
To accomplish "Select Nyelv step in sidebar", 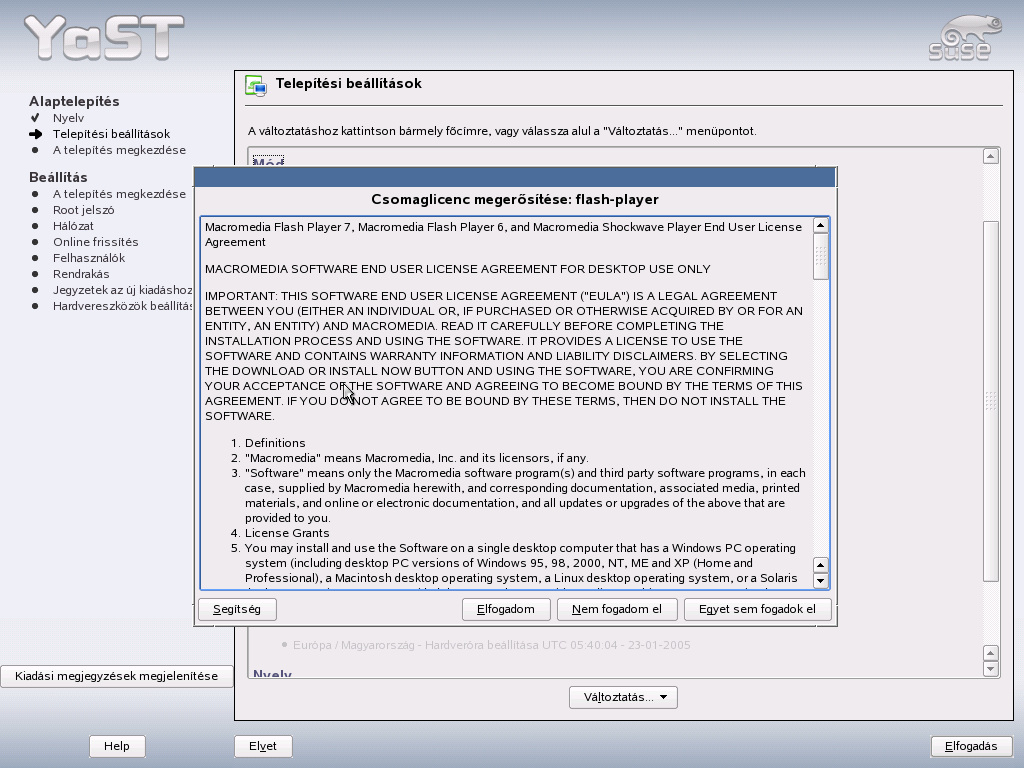I will (x=69, y=118).
